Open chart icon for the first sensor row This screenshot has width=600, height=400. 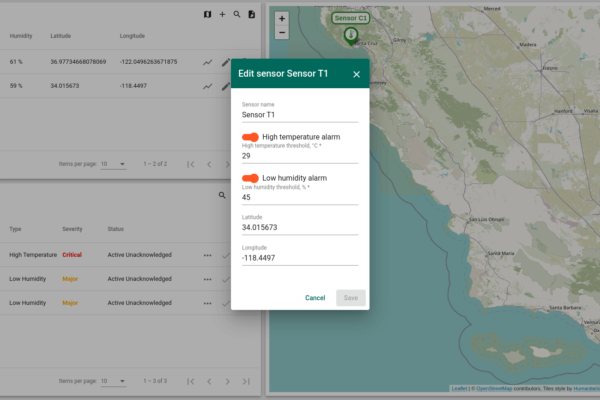coord(208,62)
